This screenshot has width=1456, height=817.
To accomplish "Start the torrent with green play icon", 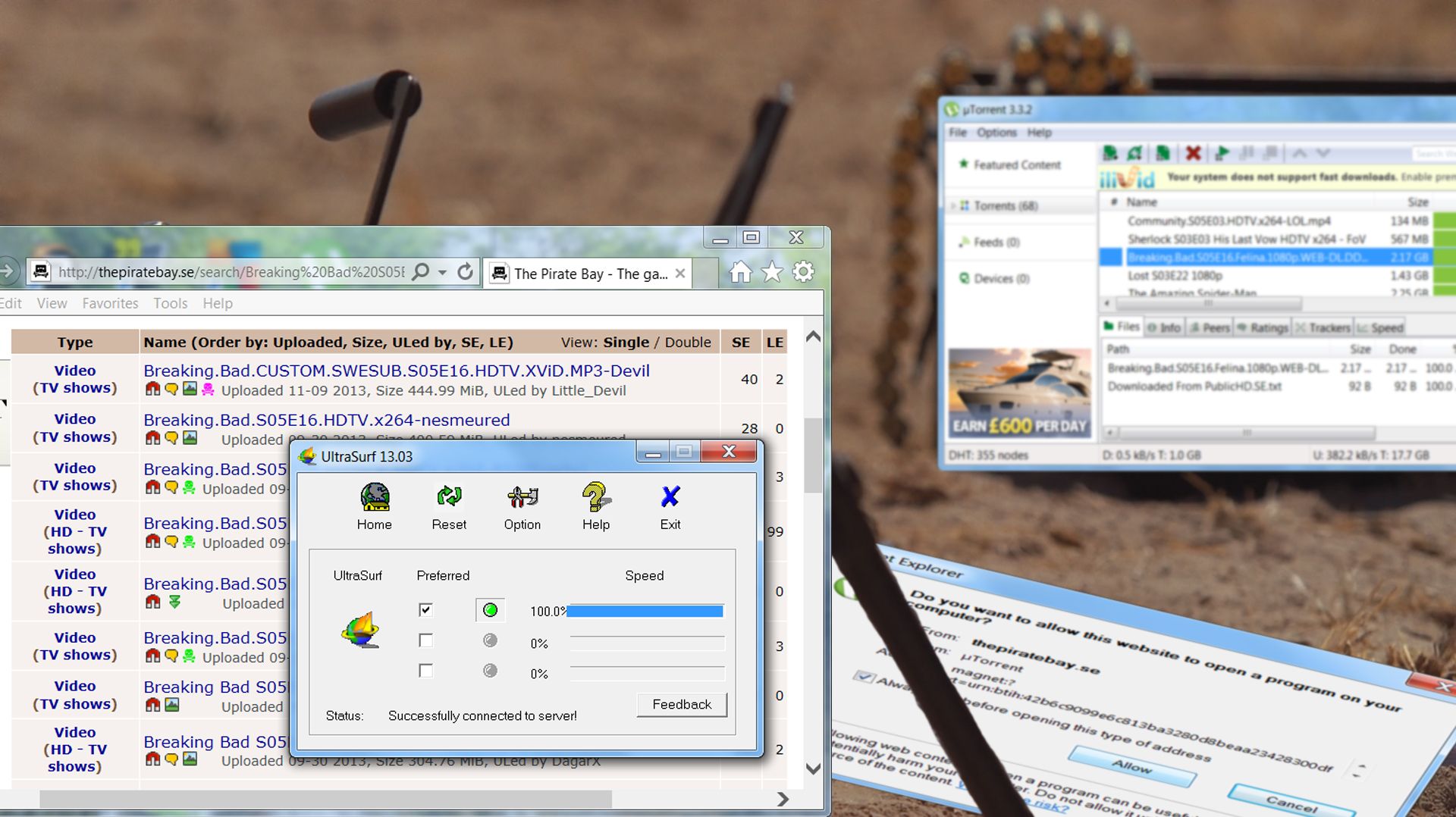I will 1222,153.
